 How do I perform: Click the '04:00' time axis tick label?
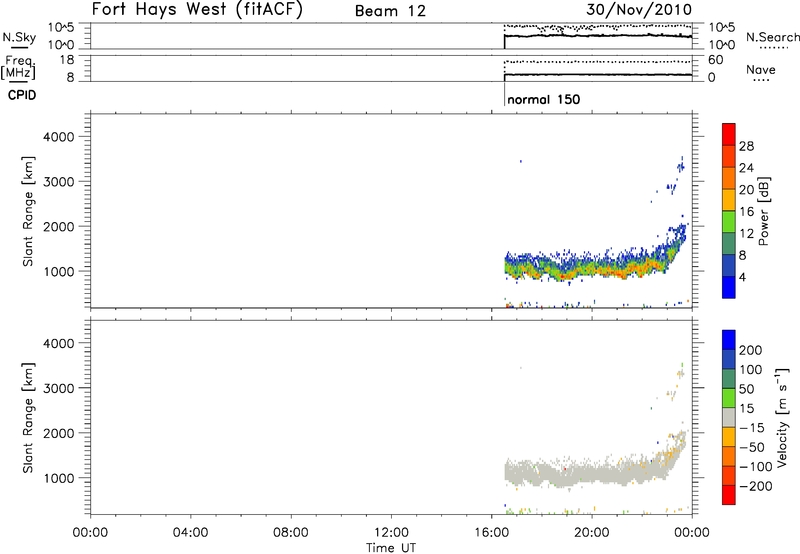[191, 533]
